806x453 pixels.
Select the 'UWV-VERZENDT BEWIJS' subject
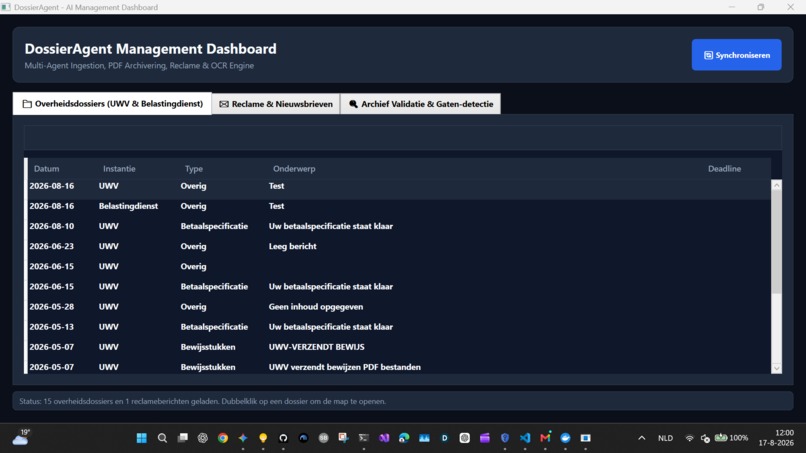(317, 347)
